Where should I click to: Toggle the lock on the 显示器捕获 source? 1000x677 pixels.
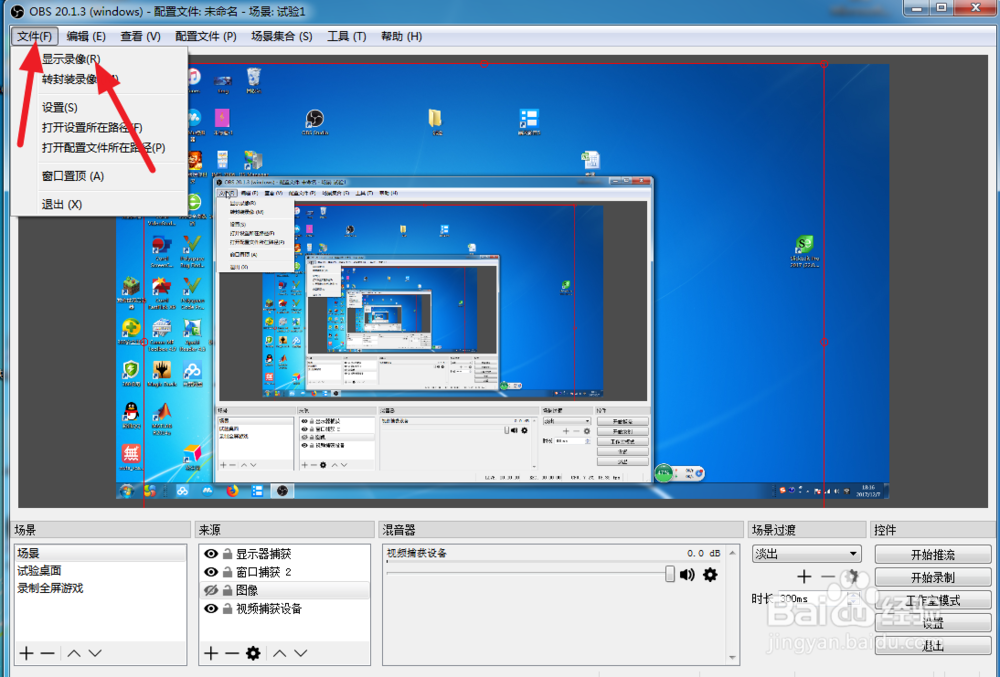pos(227,554)
